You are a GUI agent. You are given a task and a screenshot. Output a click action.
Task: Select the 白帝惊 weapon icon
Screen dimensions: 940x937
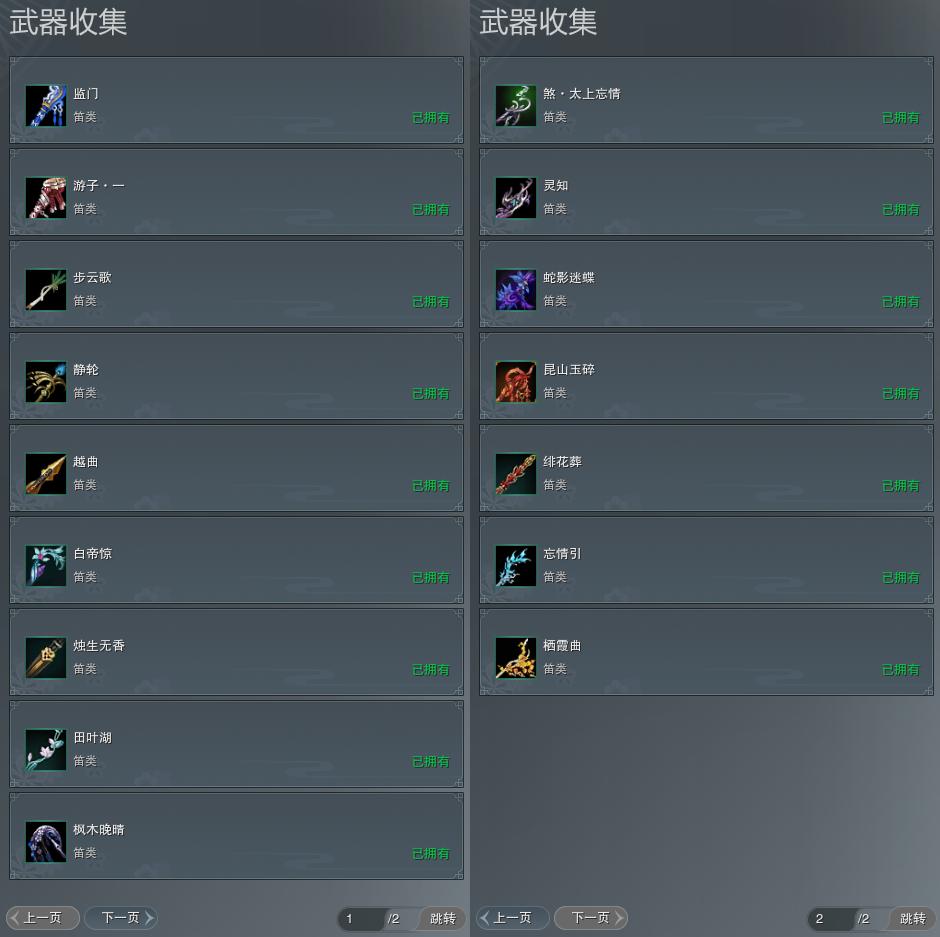pos(46,565)
